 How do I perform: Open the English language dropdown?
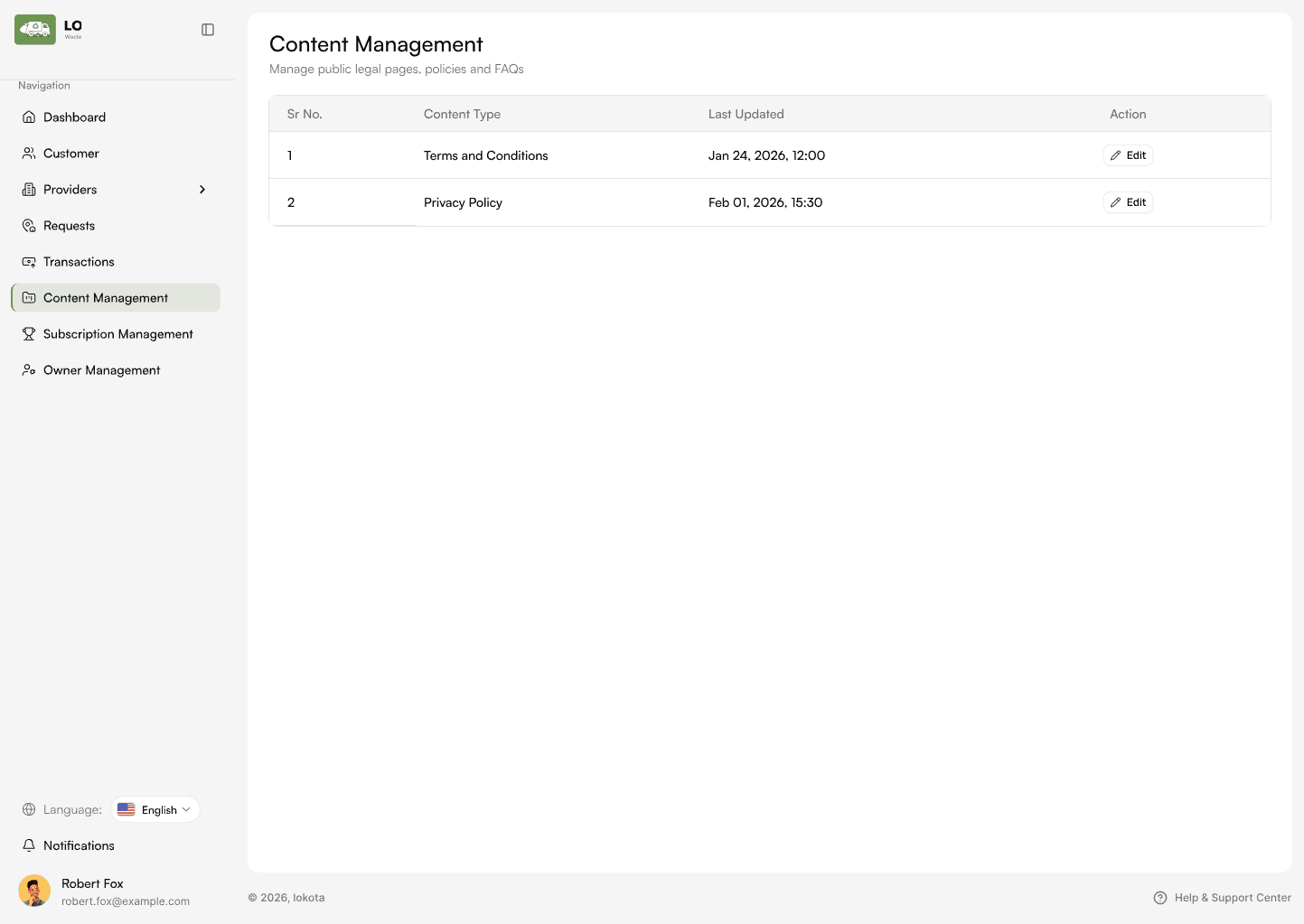(155, 809)
